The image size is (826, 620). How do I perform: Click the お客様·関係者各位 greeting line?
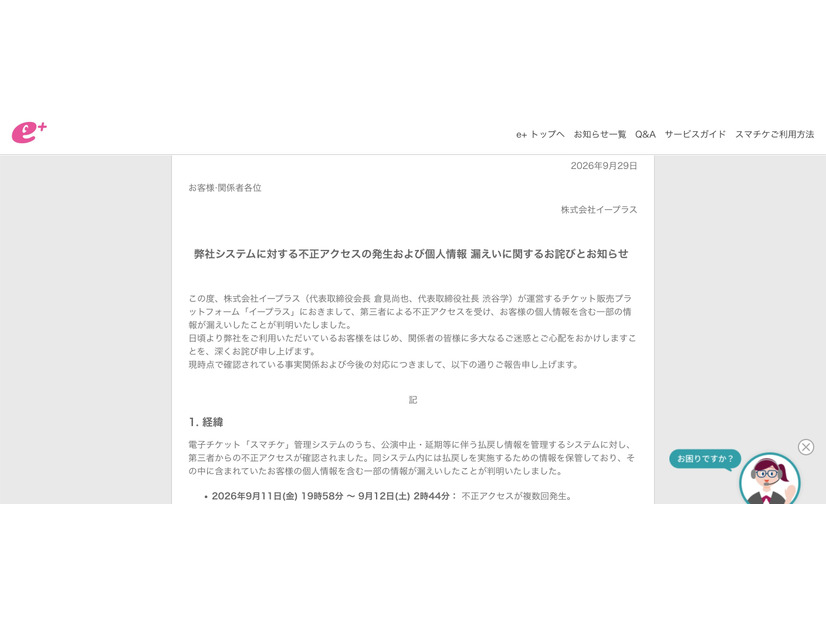coord(225,188)
